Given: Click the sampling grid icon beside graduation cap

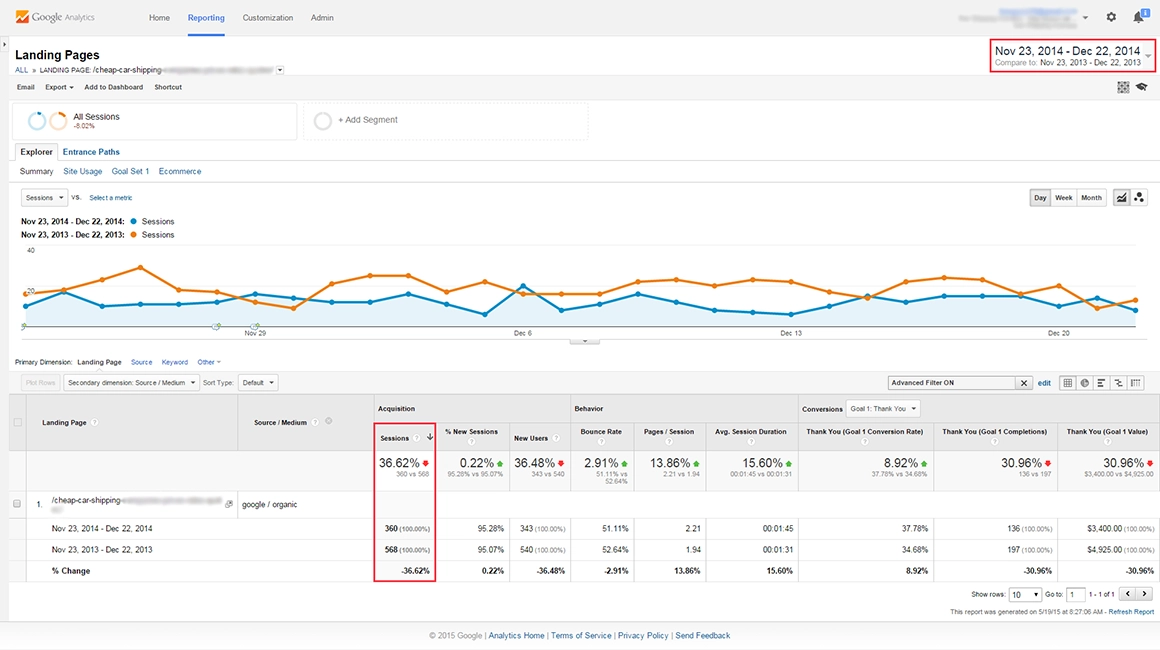Looking at the screenshot, I should click(1123, 87).
